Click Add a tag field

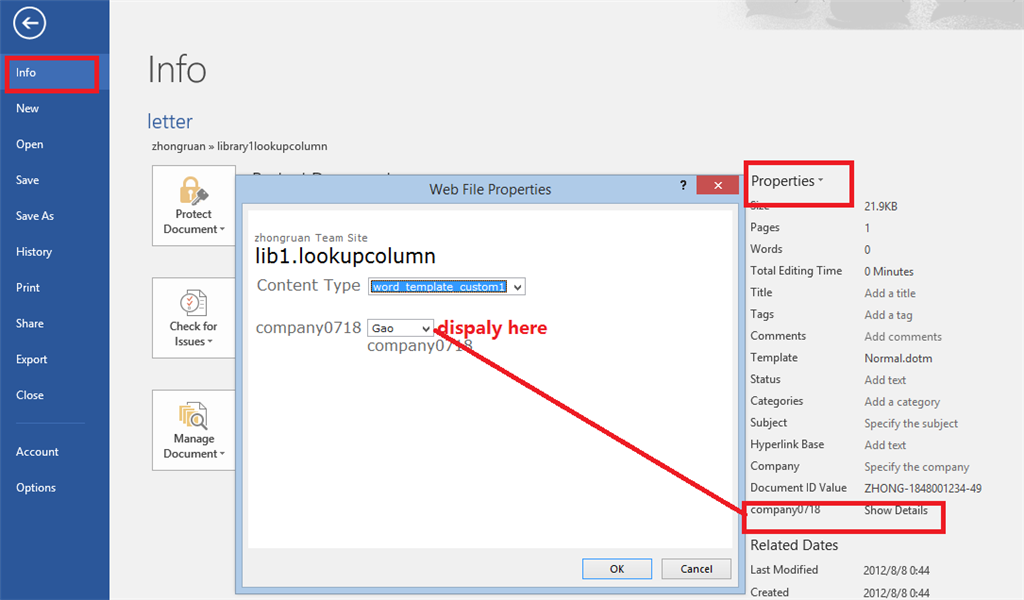888,315
